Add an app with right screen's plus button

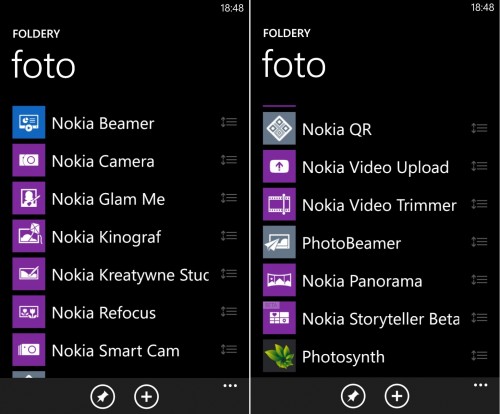coord(397,396)
